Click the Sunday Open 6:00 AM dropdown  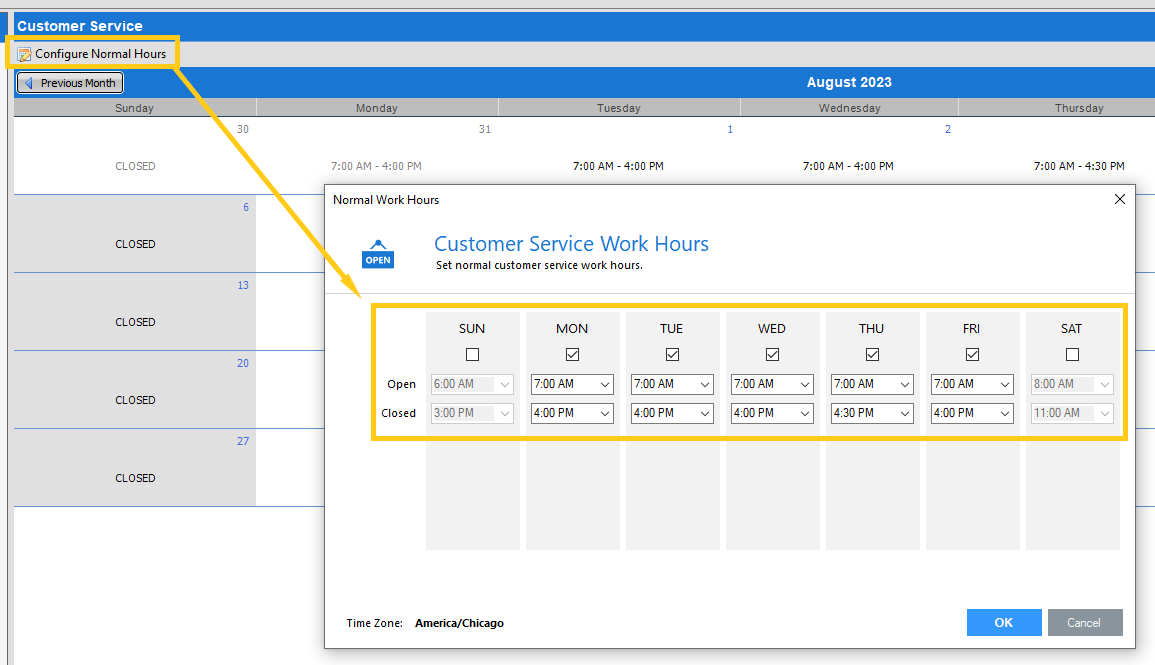[x=472, y=384]
